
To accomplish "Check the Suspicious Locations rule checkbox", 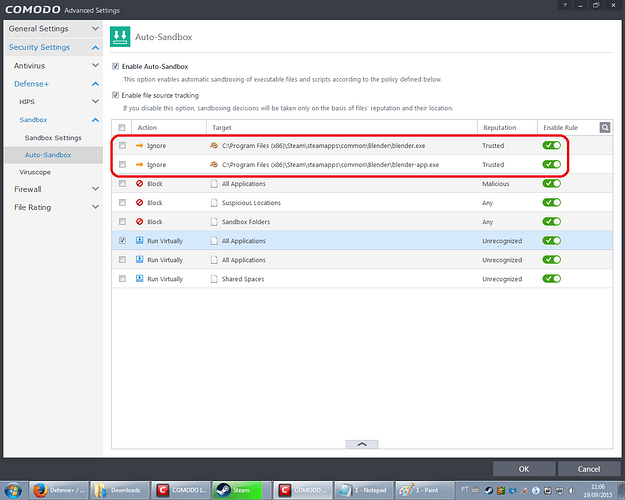I will (x=122, y=203).
